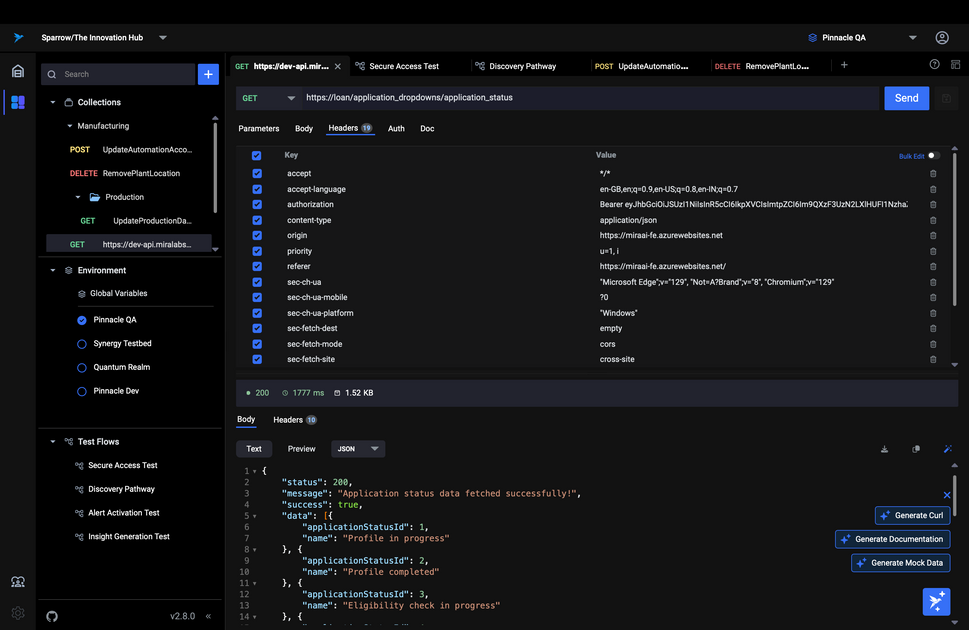Click the blue plus add button
Viewport: 969px width, 630px height.
tap(208, 74)
